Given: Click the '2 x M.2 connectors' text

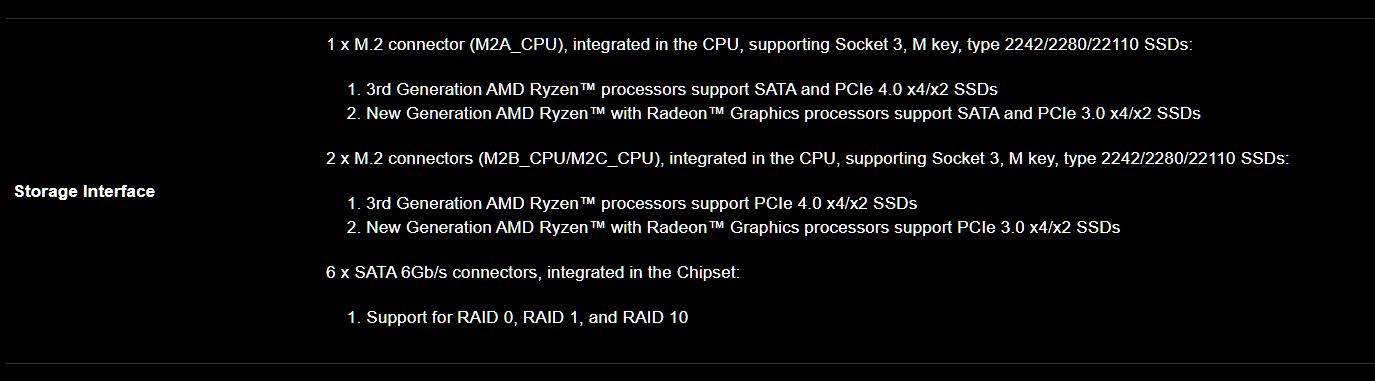Looking at the screenshot, I should (401, 158).
